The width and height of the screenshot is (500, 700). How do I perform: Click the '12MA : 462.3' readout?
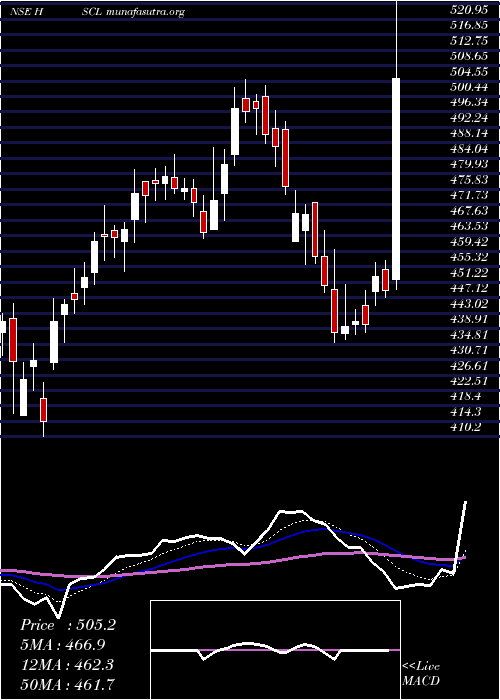click(x=67, y=665)
